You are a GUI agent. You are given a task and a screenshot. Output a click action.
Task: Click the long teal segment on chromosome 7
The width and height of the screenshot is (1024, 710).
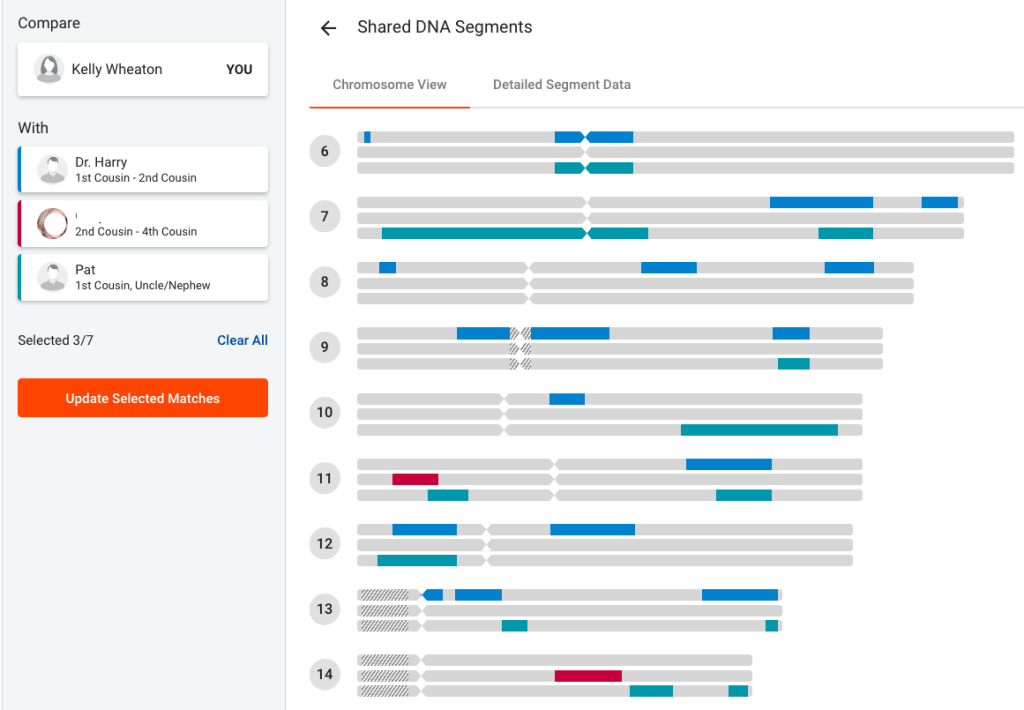tap(482, 233)
